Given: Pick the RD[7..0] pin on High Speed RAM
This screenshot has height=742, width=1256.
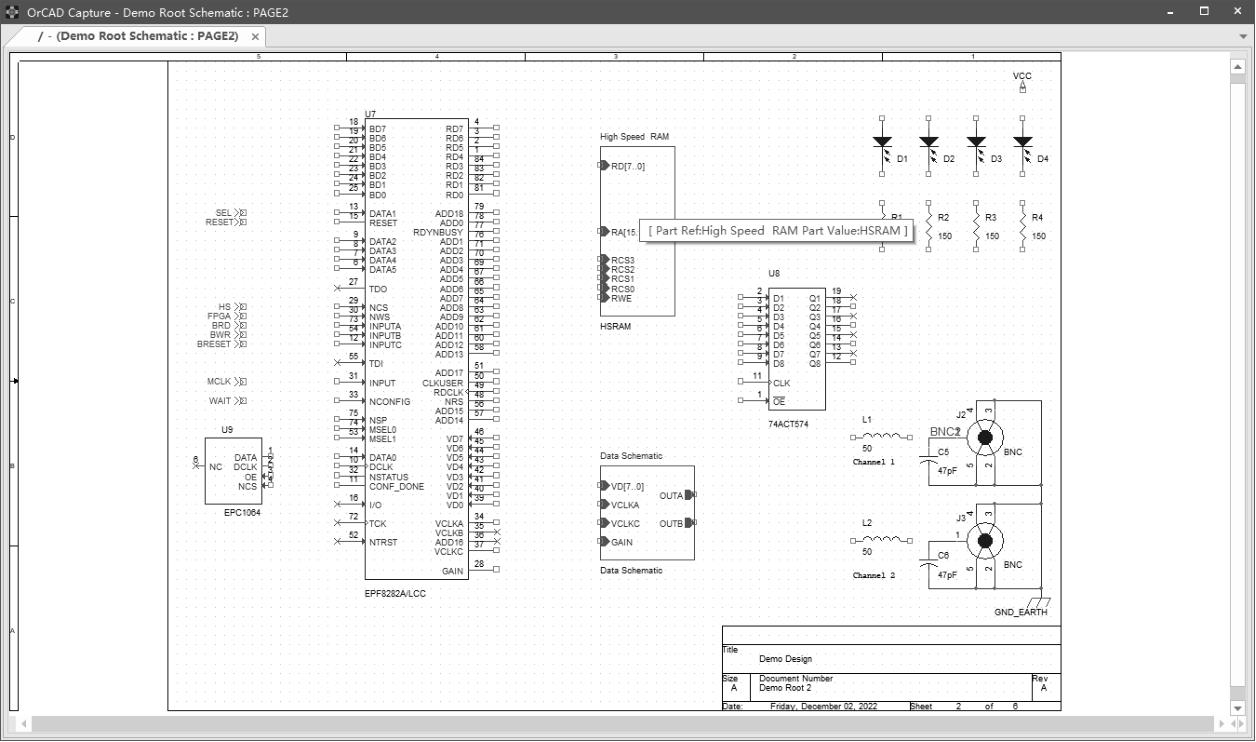Looking at the screenshot, I should (x=604, y=165).
